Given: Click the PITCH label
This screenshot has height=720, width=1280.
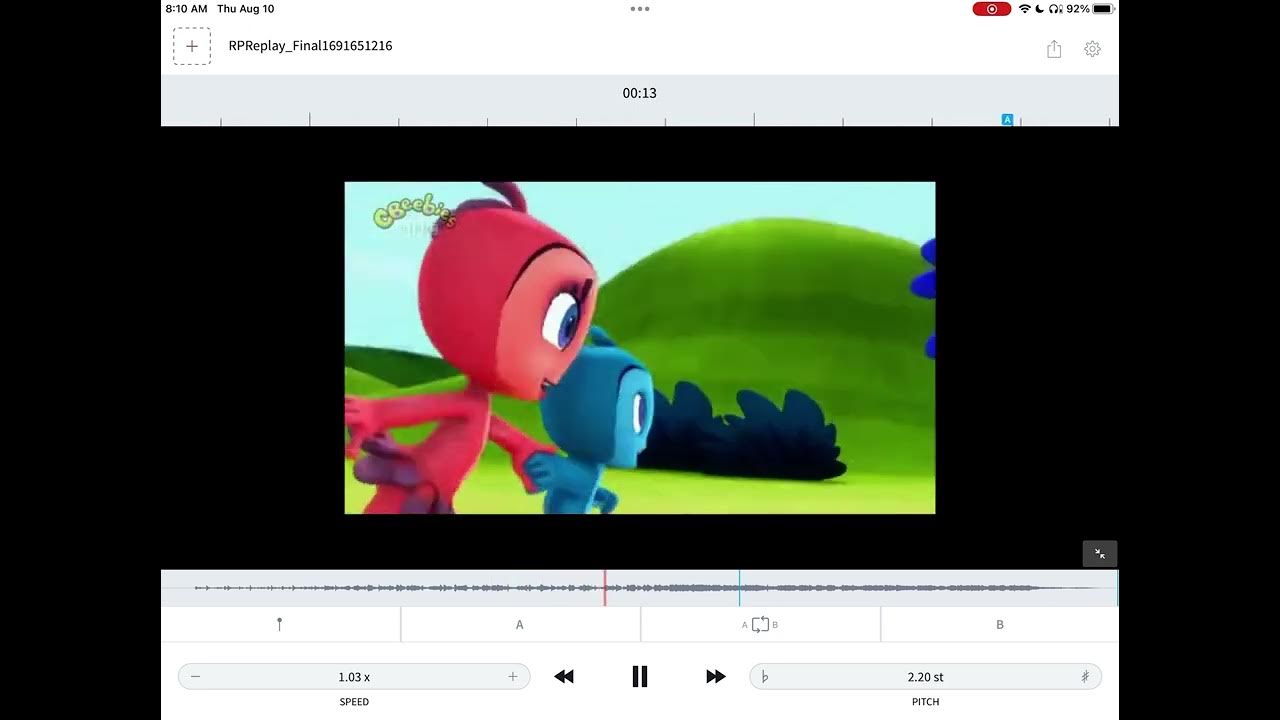Looking at the screenshot, I should coord(926,702).
